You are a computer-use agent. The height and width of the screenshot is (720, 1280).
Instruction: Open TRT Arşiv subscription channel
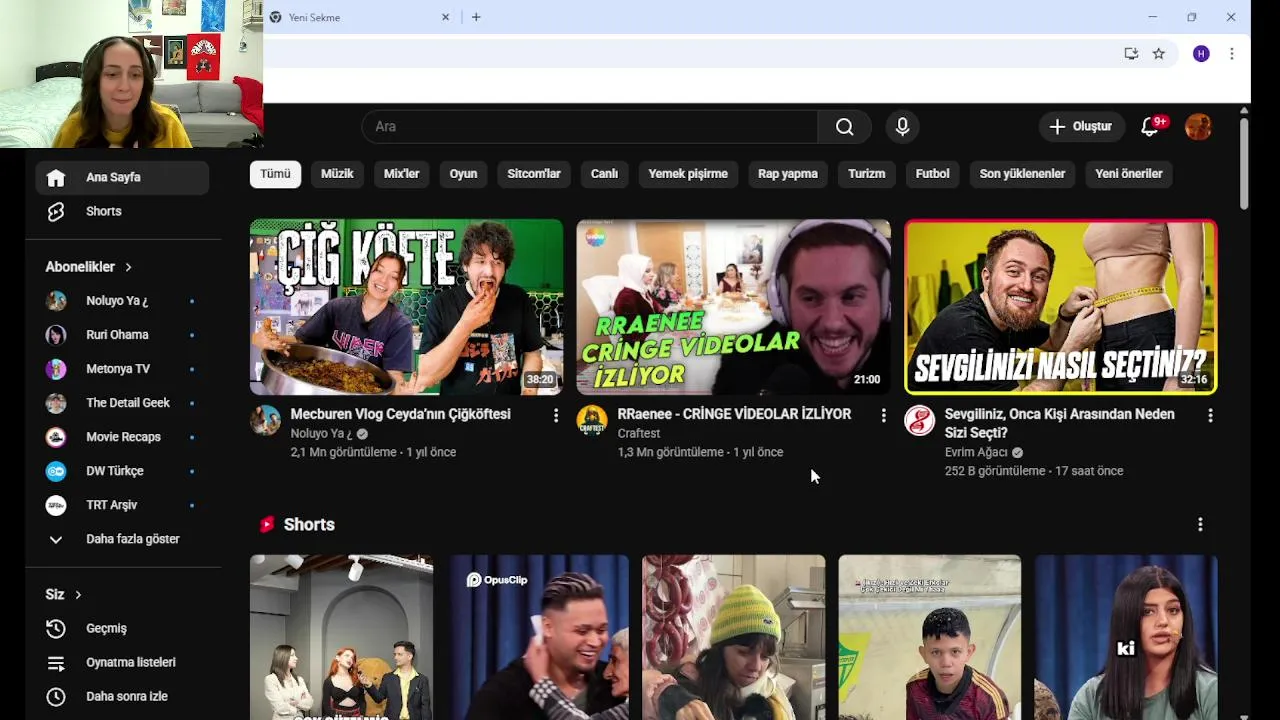[x=122, y=505]
